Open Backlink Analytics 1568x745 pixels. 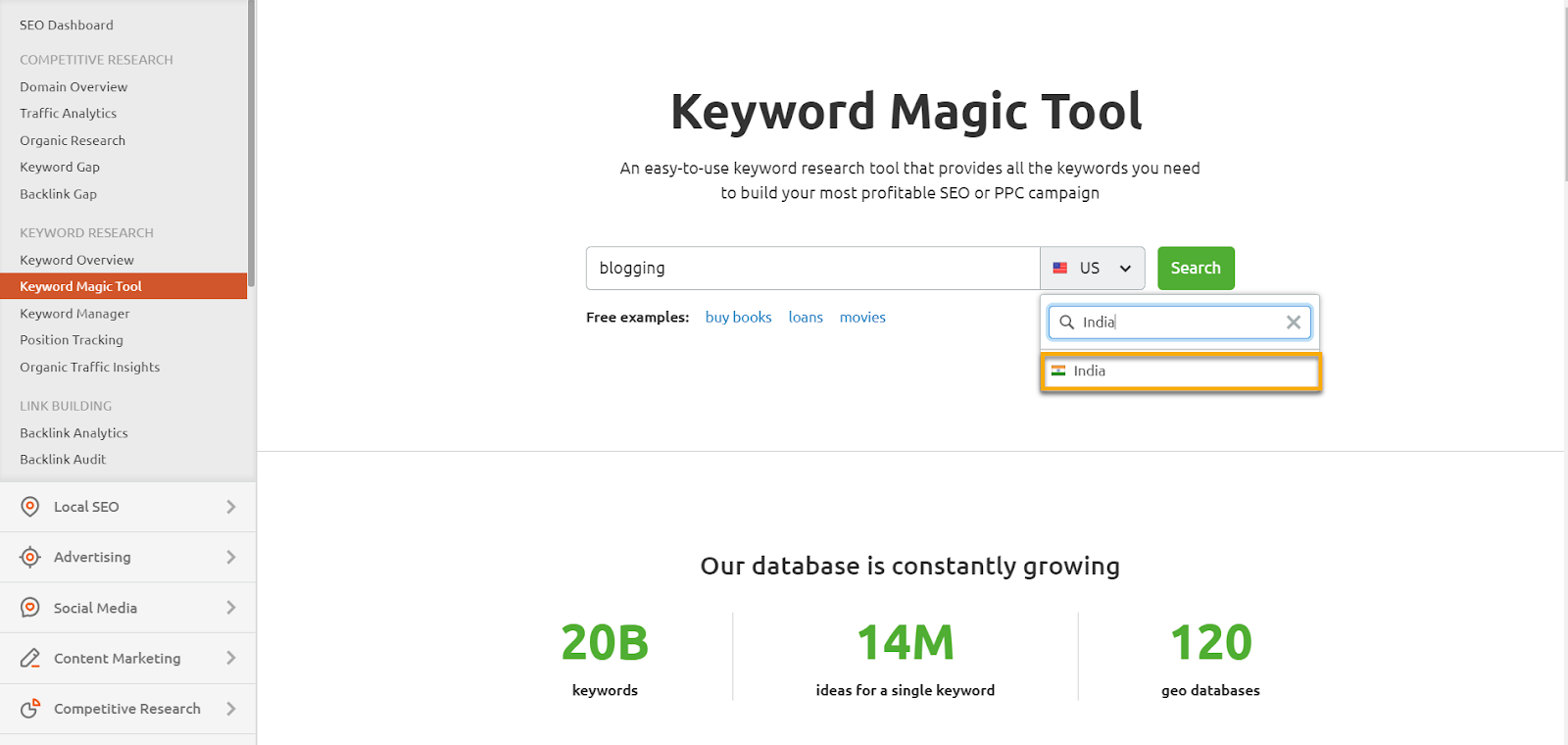74,433
